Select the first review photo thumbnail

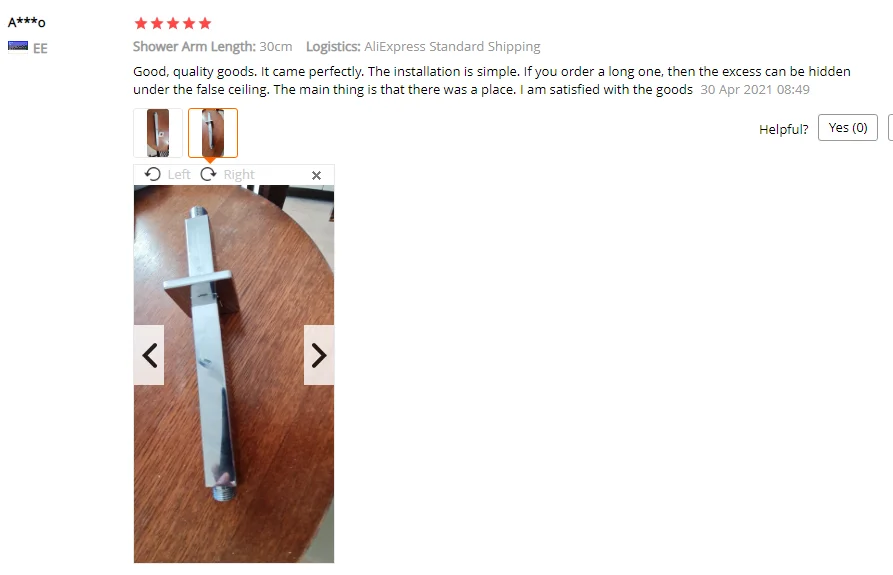pos(158,133)
